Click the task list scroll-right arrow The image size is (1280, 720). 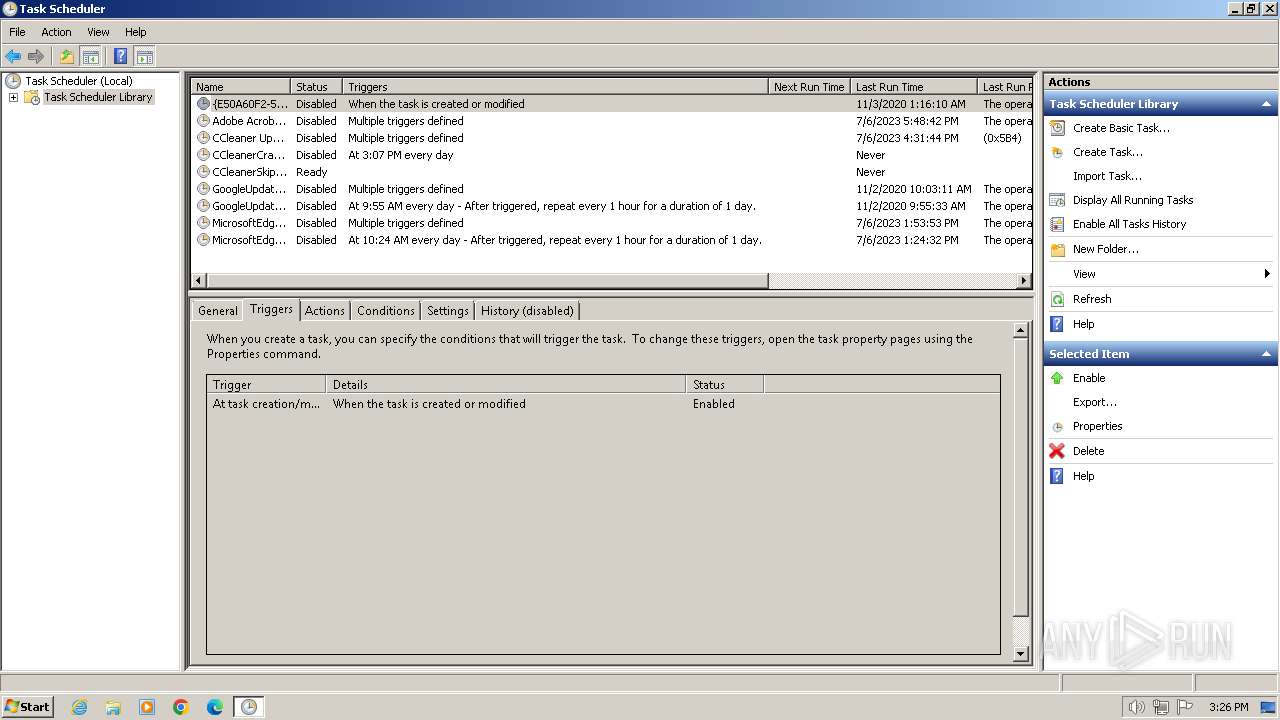pyautogui.click(x=1025, y=281)
